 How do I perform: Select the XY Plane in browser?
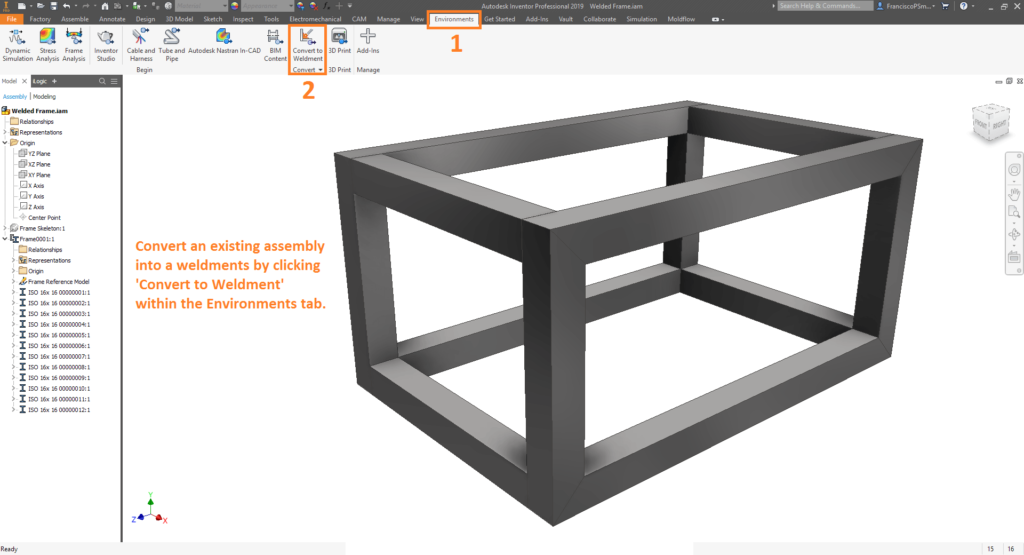[x=39, y=175]
